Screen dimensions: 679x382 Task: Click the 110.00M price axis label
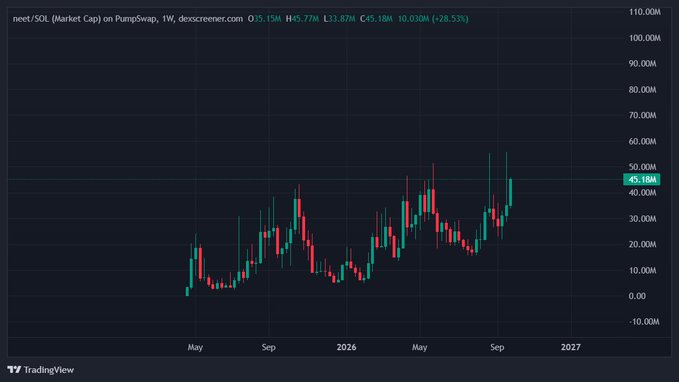click(645, 12)
